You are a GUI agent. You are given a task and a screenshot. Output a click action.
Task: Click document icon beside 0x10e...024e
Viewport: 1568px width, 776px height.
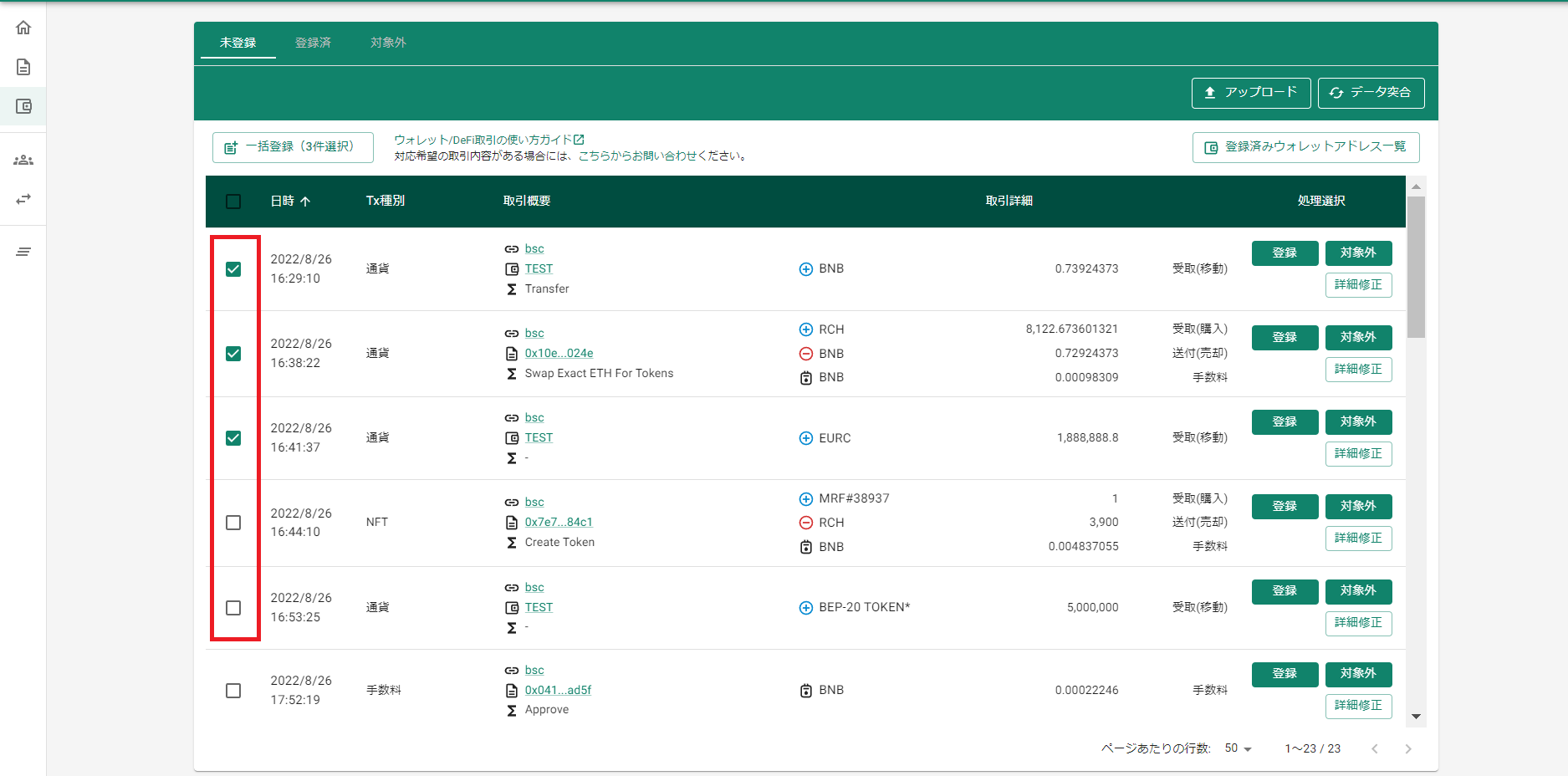tap(512, 354)
